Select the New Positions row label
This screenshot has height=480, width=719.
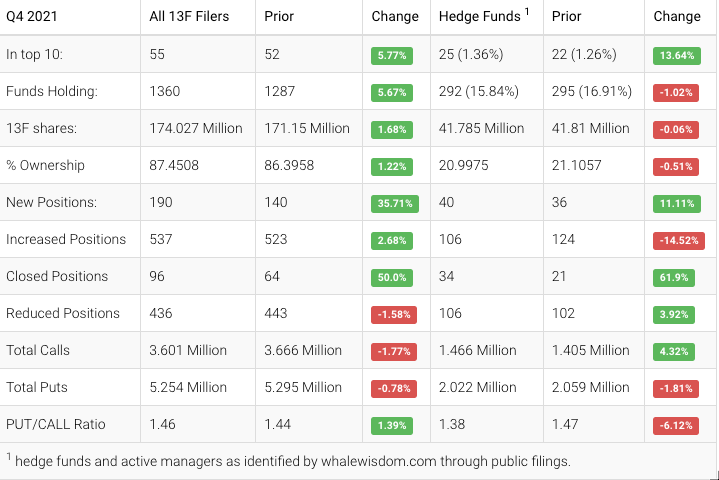tap(51, 202)
